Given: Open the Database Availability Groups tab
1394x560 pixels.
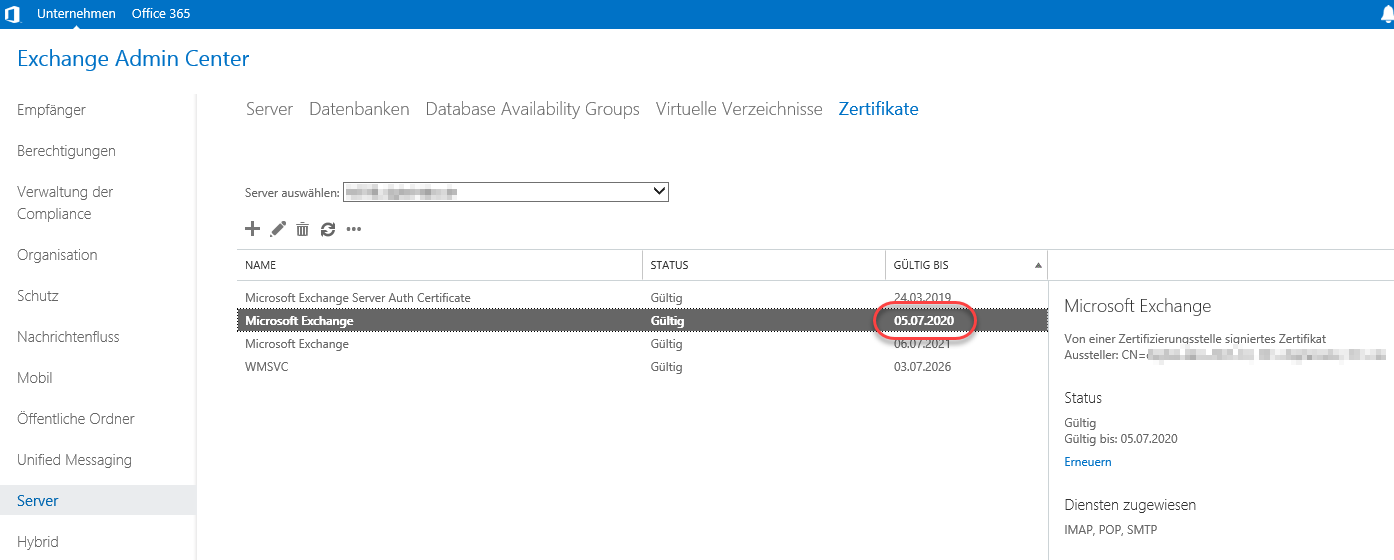Looking at the screenshot, I should (532, 109).
